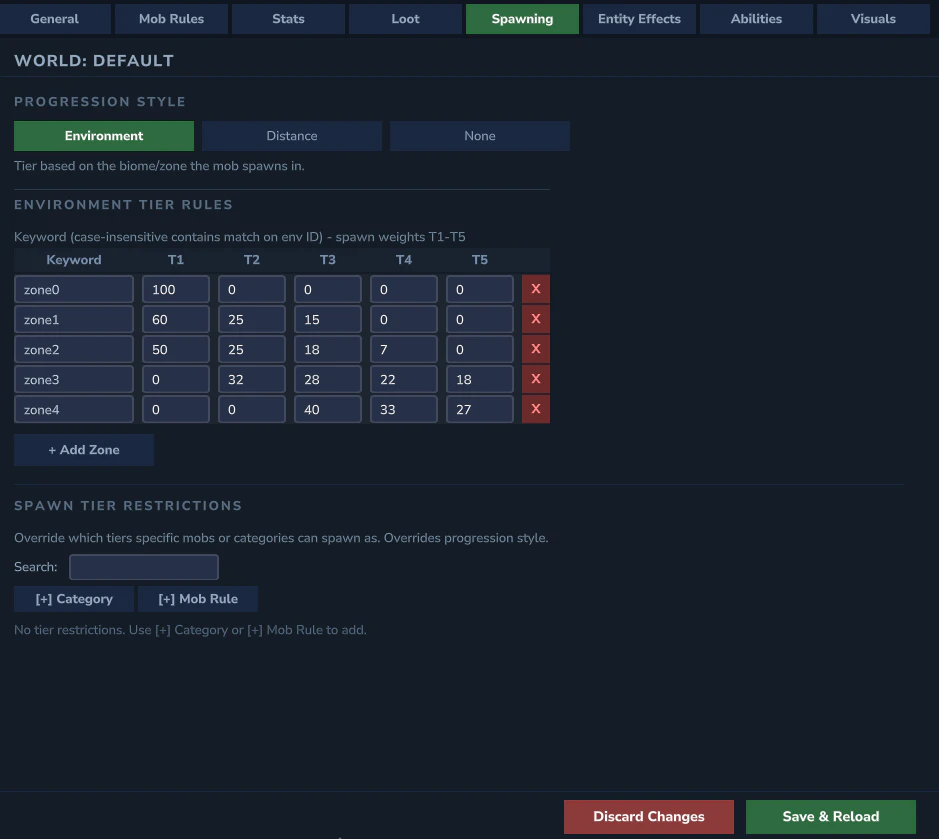Add a new Mob Rule restriction
Image resolution: width=939 pixels, height=839 pixels.
[198, 598]
